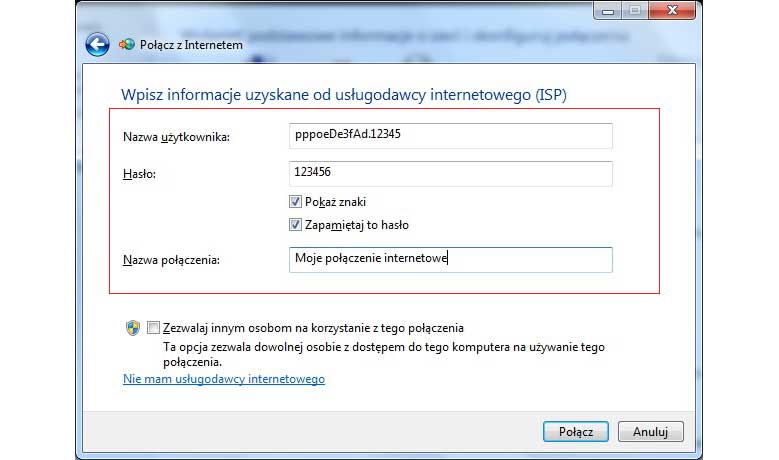The height and width of the screenshot is (460, 779).
Task: Click the Nazwa użytkownika label
Action: point(176,137)
